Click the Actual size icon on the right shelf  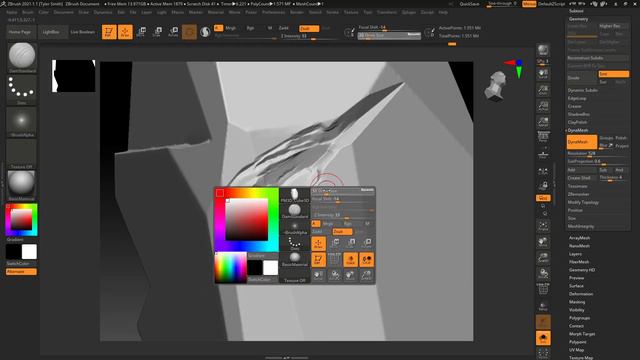tap(543, 106)
